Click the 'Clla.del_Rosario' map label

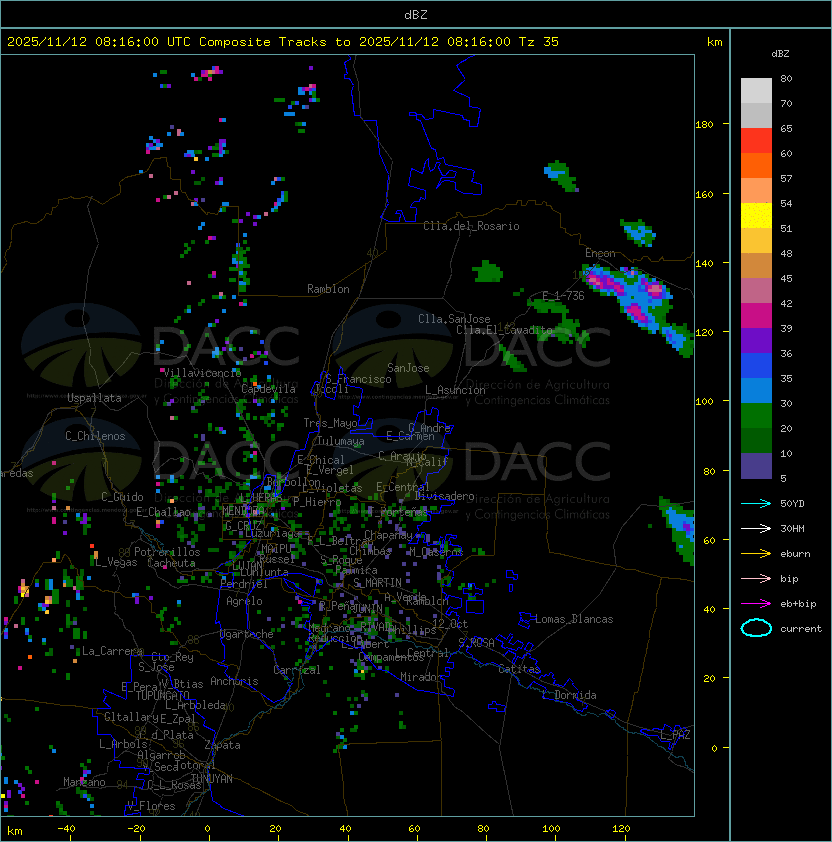(471, 226)
